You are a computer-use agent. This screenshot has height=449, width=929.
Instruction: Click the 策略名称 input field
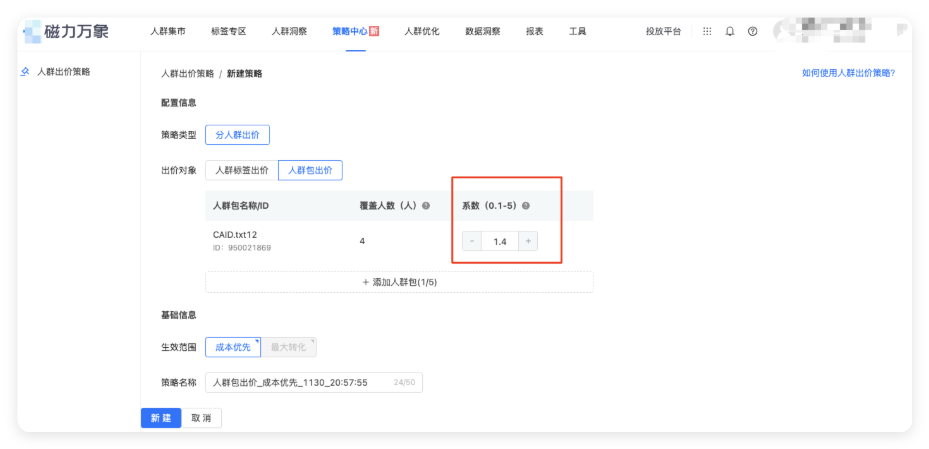(314, 383)
